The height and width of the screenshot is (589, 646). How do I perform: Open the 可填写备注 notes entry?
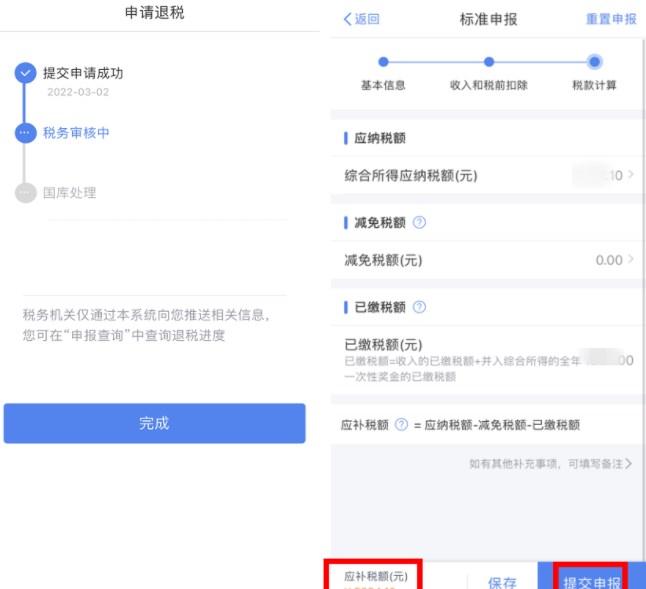coord(550,464)
